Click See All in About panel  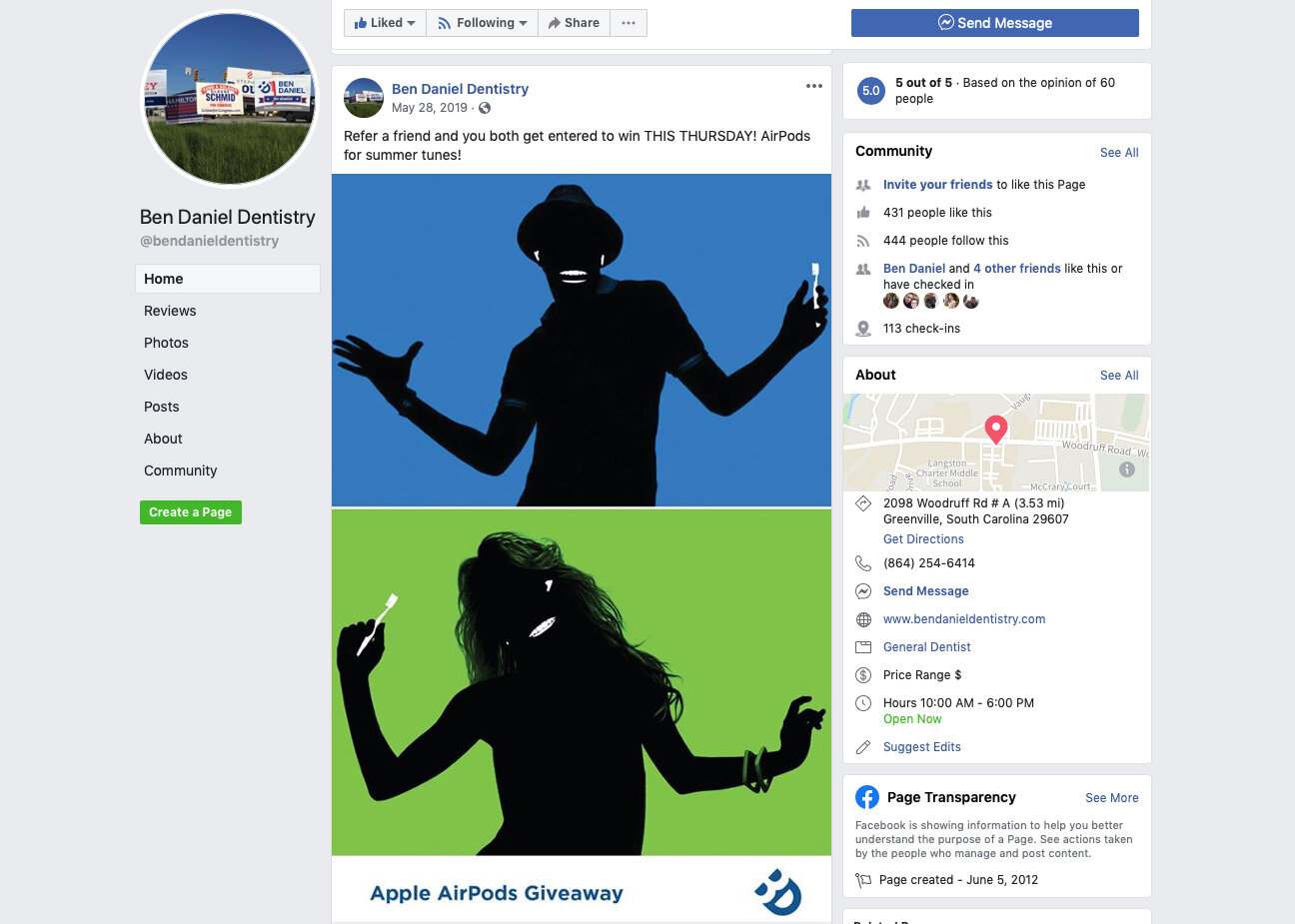point(1119,376)
